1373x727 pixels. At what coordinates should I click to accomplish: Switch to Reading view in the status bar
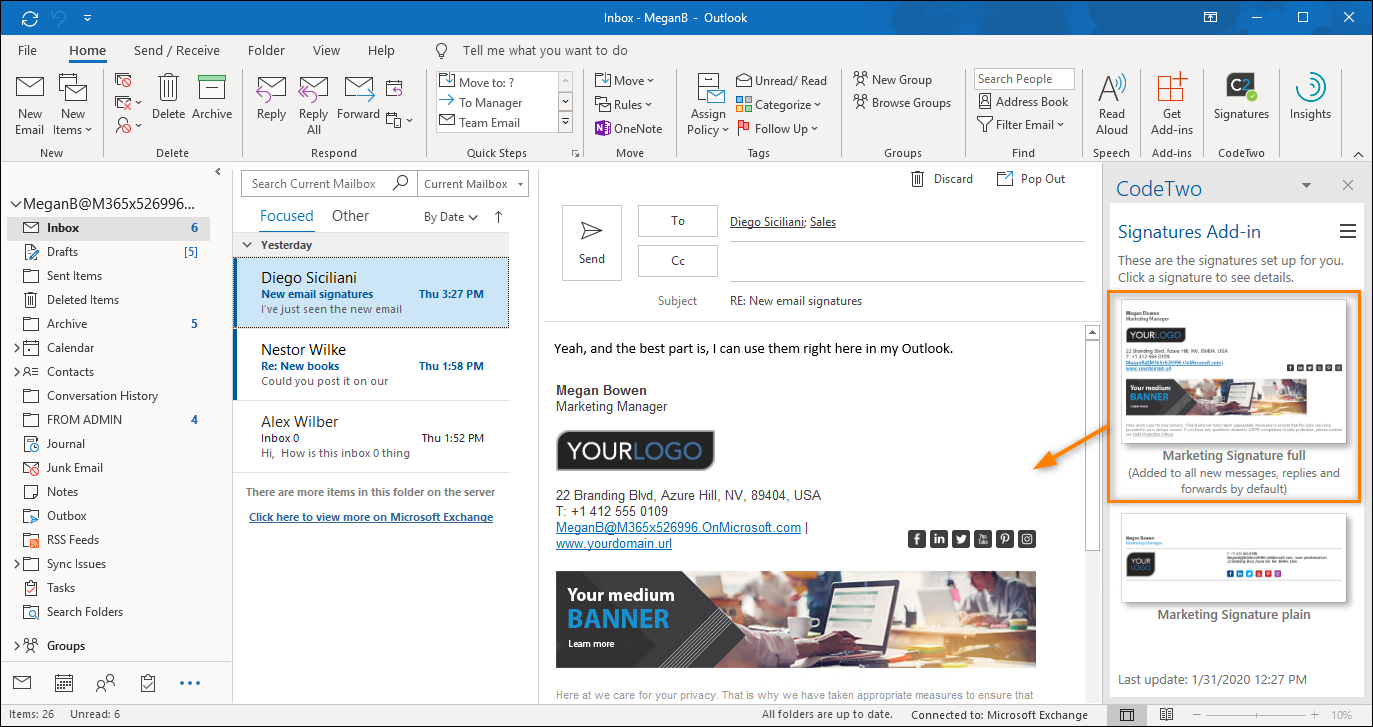pyautogui.click(x=1166, y=714)
